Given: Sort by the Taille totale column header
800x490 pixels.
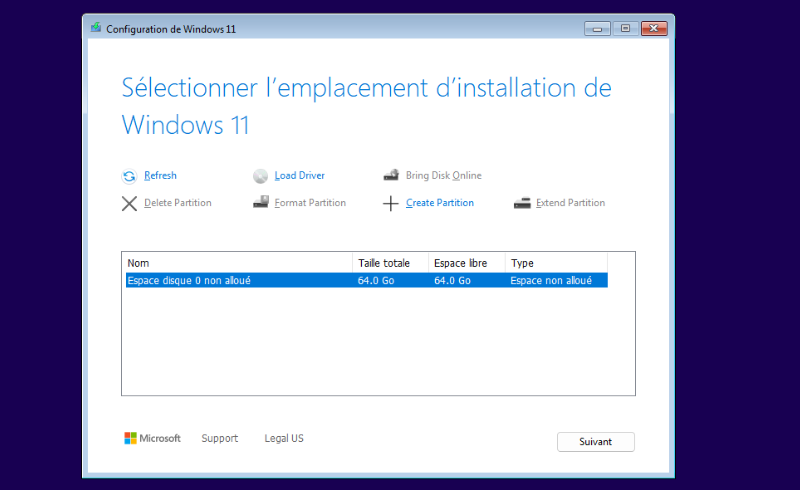Looking at the screenshot, I should pos(390,263).
